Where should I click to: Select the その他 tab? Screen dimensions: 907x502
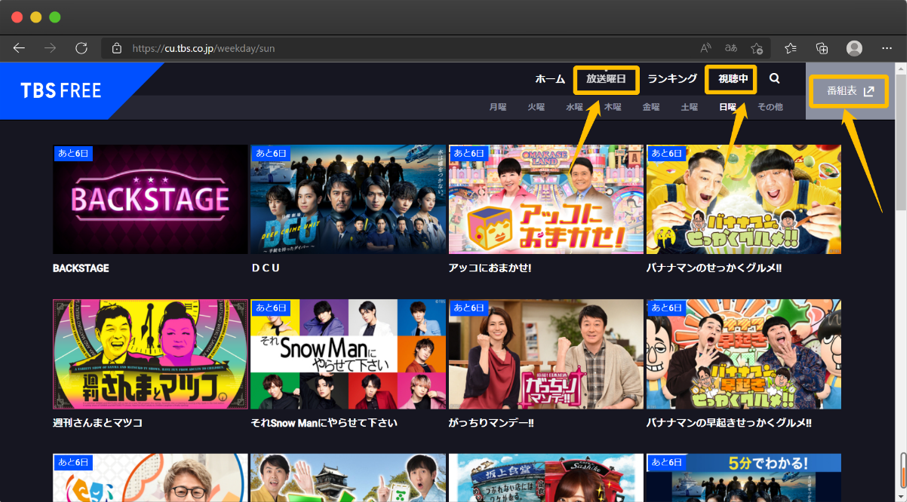(x=770, y=107)
